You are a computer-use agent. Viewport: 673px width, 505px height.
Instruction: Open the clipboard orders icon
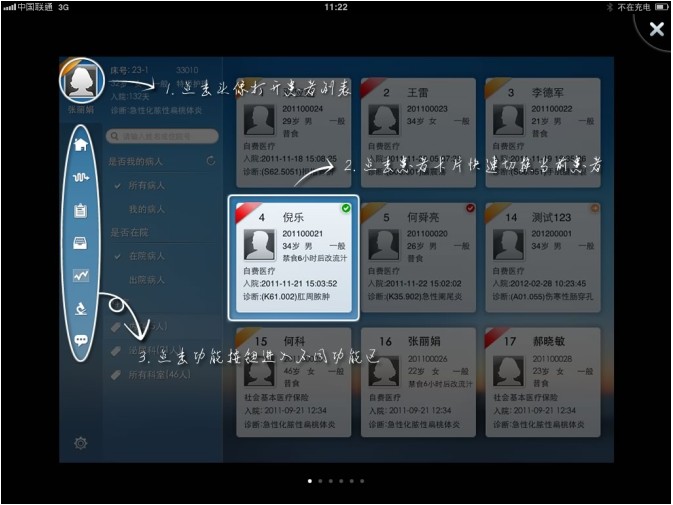pyautogui.click(x=81, y=210)
